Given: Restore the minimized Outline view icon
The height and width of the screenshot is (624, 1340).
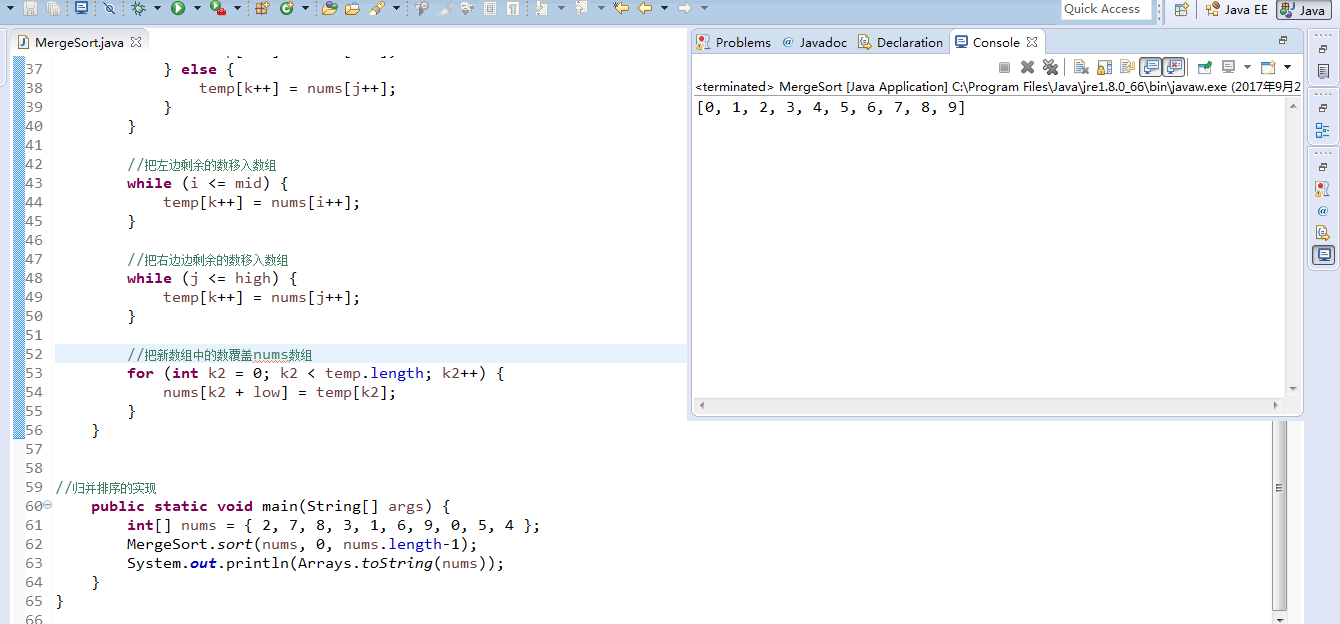Looking at the screenshot, I should [1322, 130].
